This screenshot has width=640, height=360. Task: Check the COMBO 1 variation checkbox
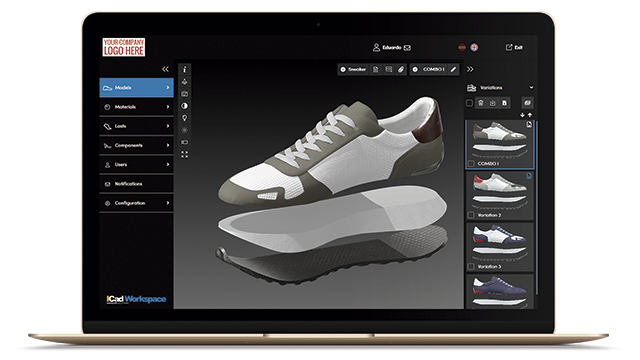click(471, 163)
